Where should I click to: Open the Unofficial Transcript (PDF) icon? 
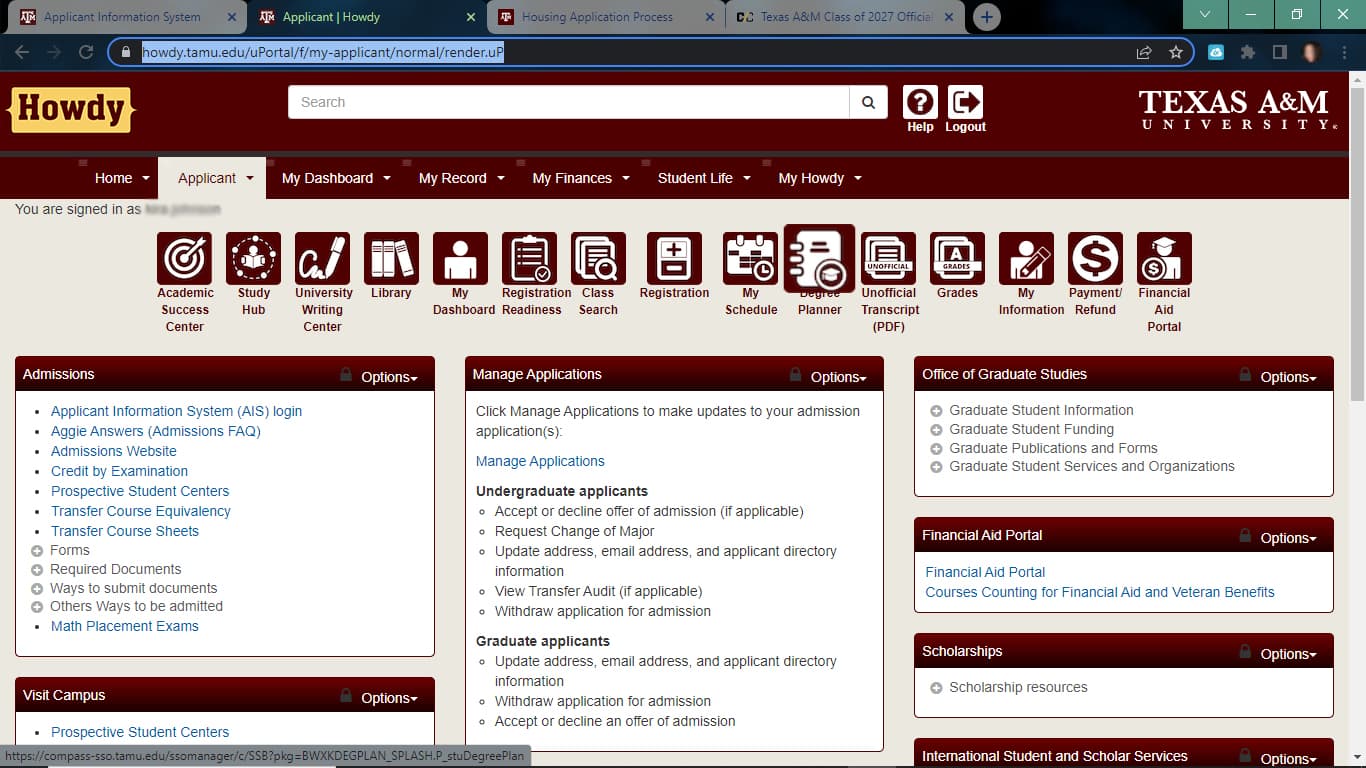click(x=888, y=259)
